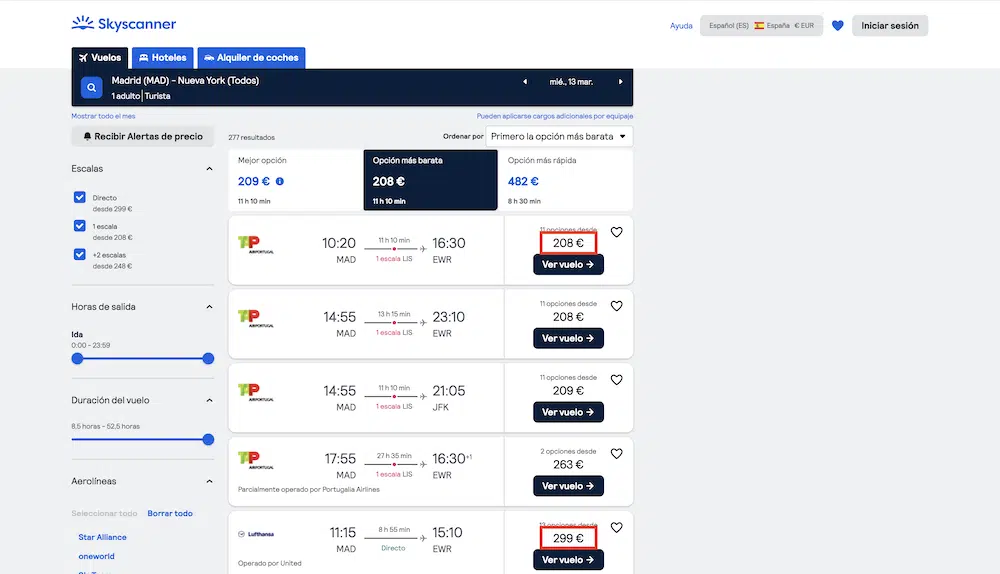Open the Ordenar por sort dropdown
The height and width of the screenshot is (574, 1000).
pyautogui.click(x=559, y=136)
